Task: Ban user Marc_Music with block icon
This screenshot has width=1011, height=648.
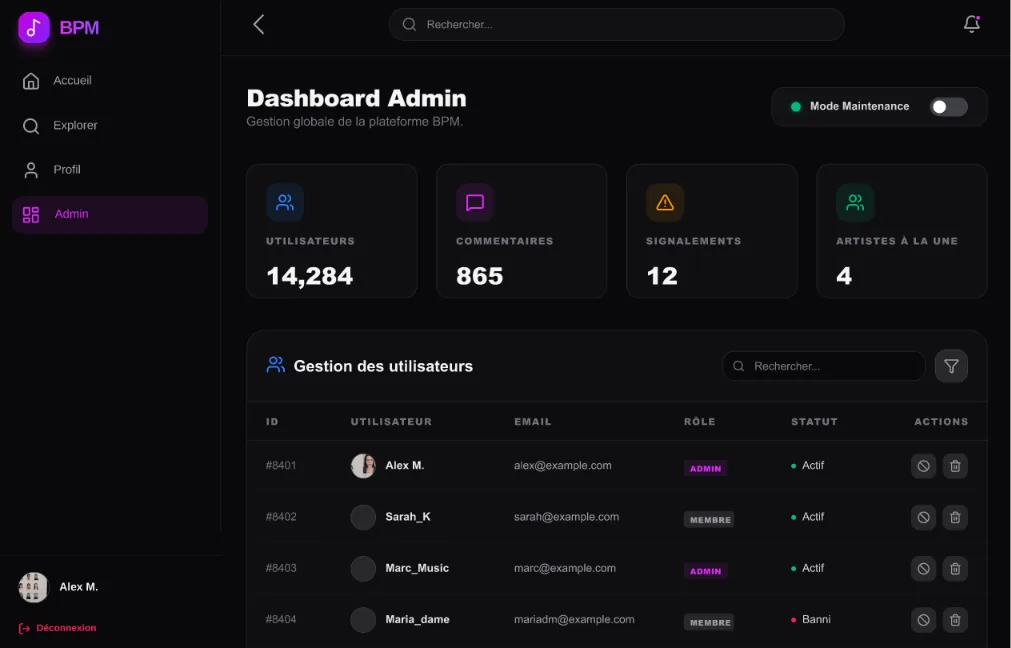Action: tap(923, 569)
